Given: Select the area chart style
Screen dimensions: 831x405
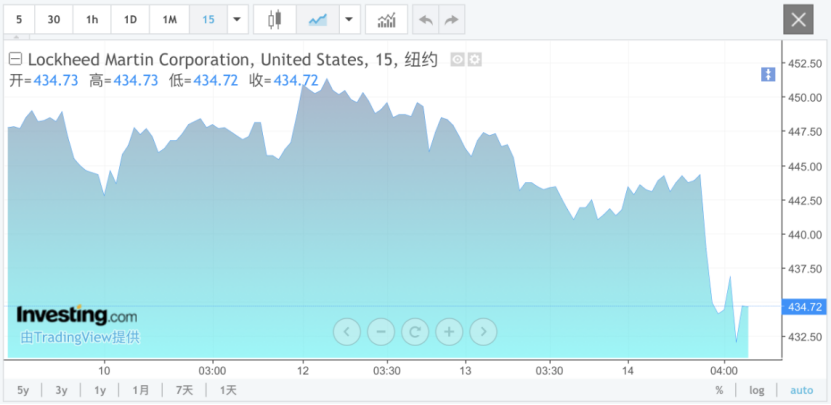Looking at the screenshot, I should tap(318, 20).
